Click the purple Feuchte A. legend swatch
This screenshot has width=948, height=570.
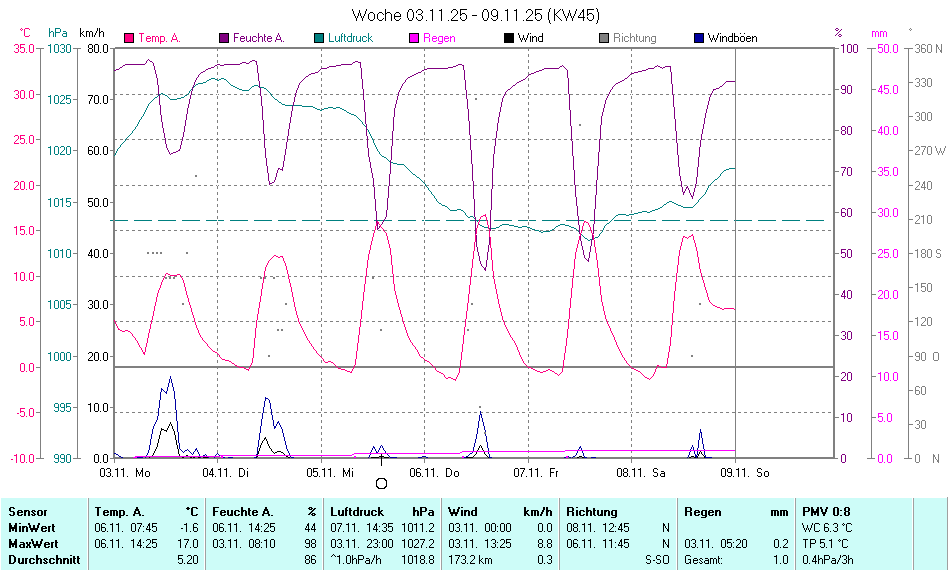[x=224, y=38]
